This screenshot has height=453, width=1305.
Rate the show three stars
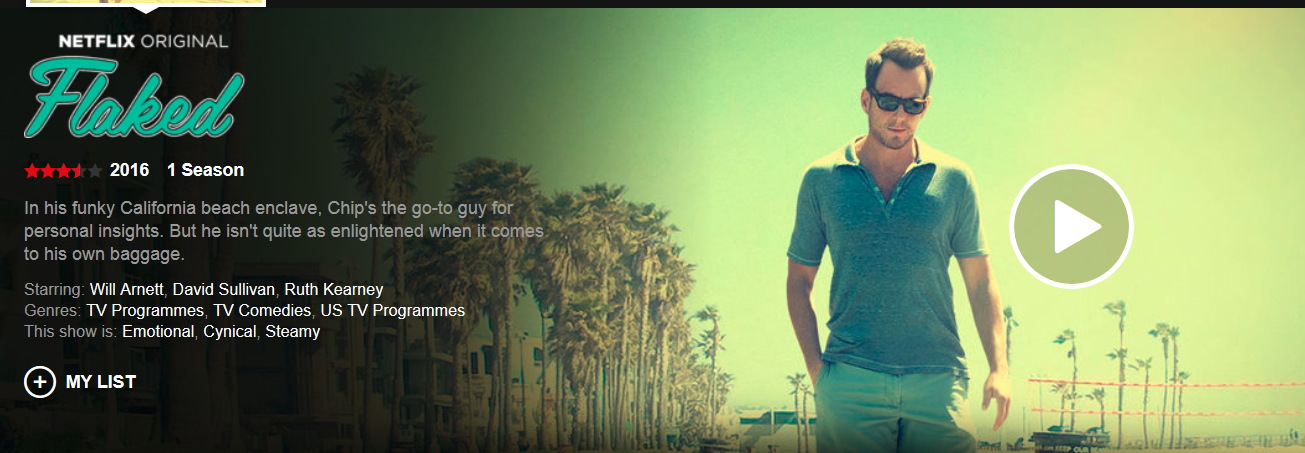(x=63, y=171)
